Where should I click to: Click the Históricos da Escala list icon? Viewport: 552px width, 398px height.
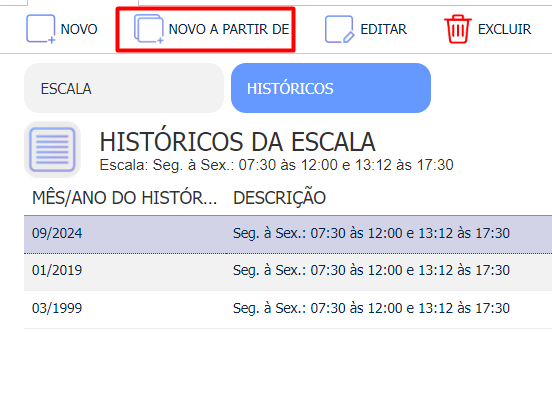(x=52, y=150)
